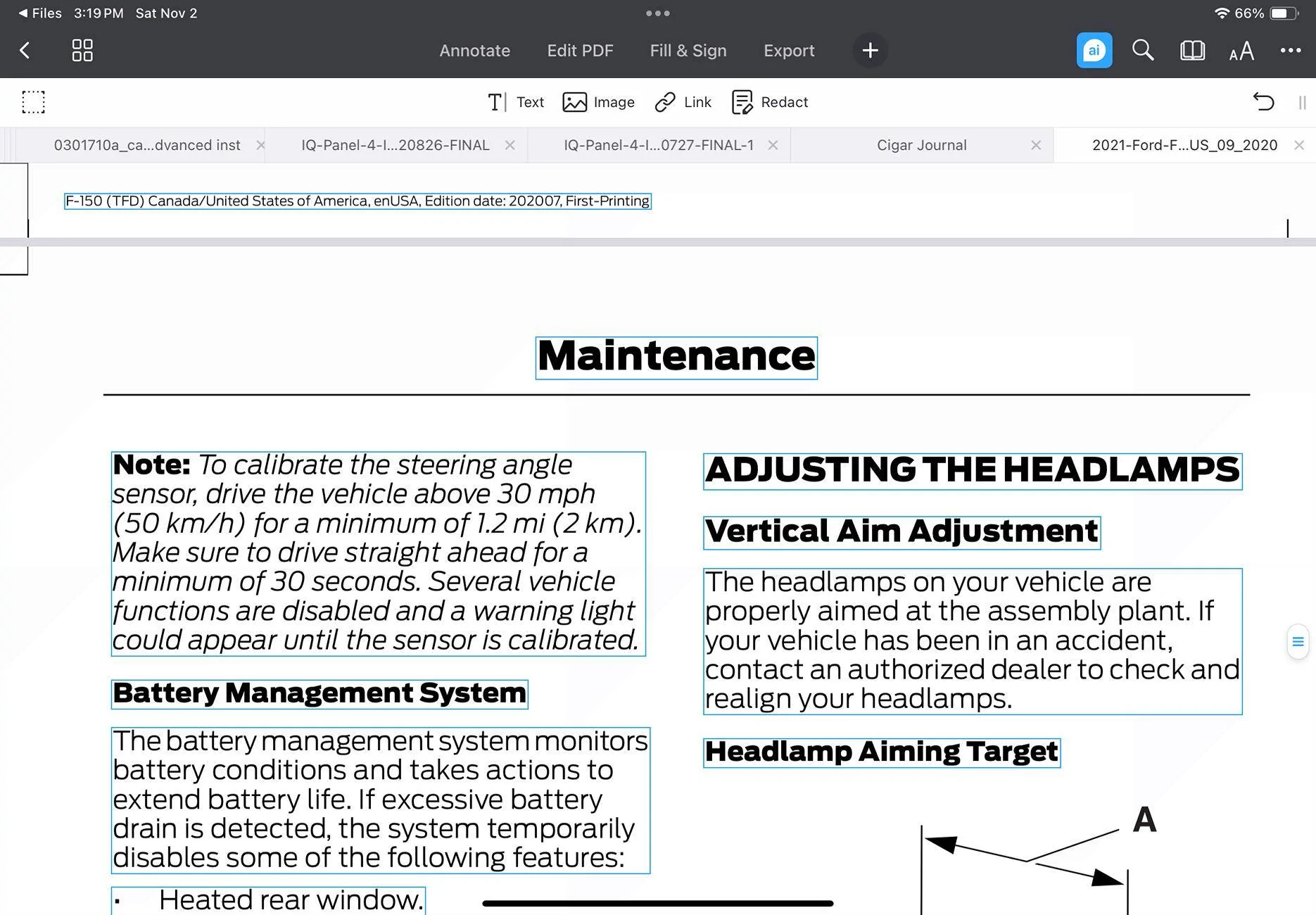Open the side panel handle
Viewport: 1316px width, 915px height.
[1298, 641]
